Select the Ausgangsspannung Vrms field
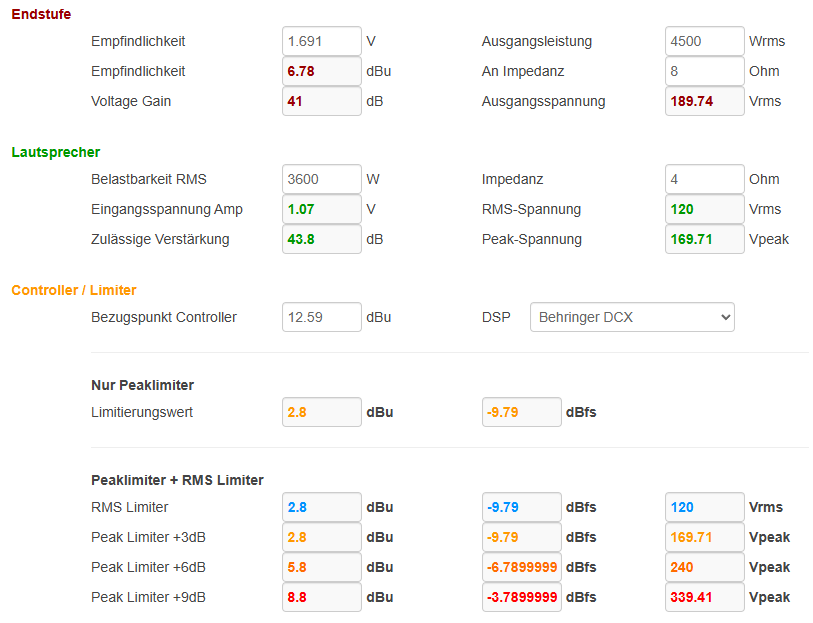The width and height of the screenshot is (813, 623). coord(704,101)
